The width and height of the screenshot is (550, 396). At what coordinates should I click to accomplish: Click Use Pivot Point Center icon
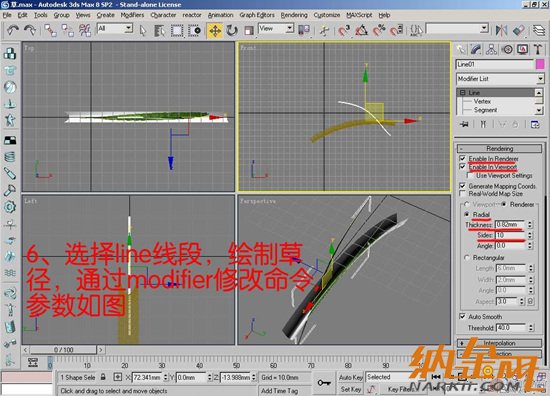(304, 31)
